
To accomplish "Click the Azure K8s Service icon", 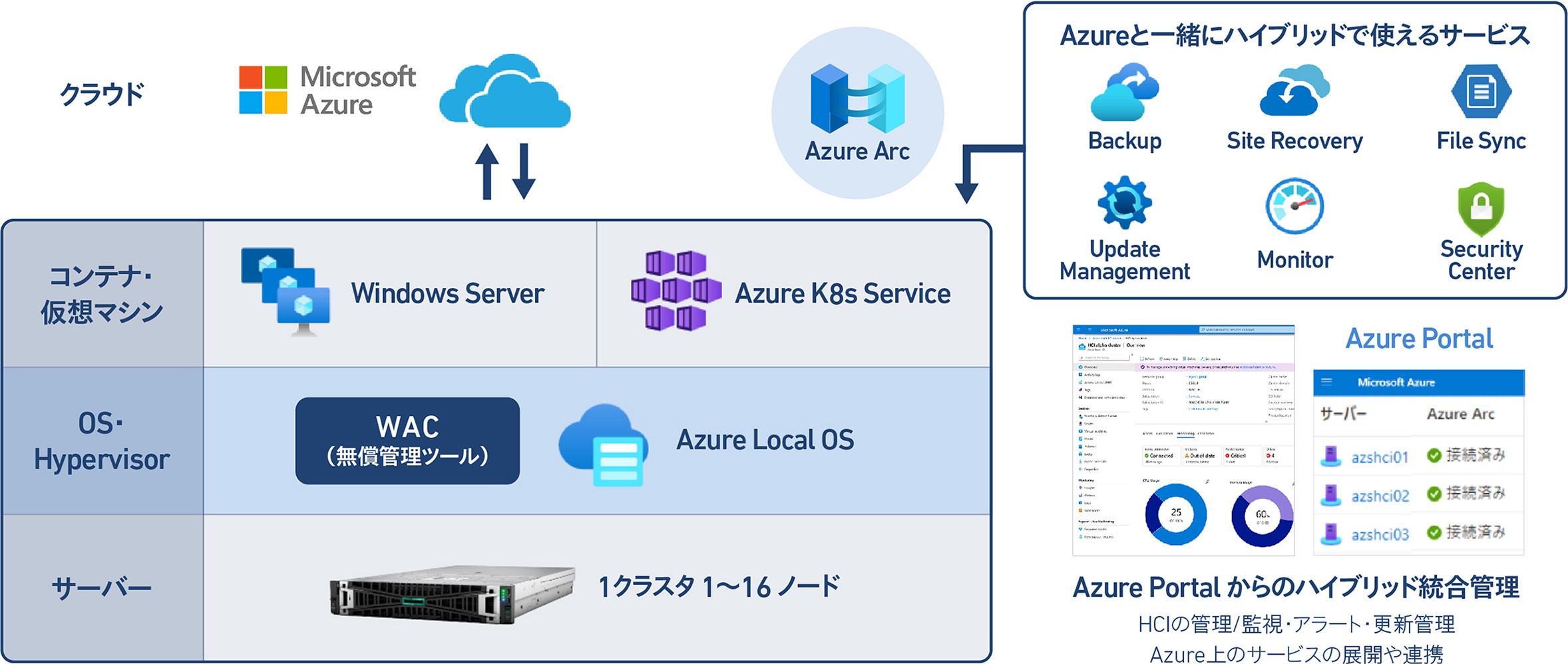I will click(x=675, y=289).
